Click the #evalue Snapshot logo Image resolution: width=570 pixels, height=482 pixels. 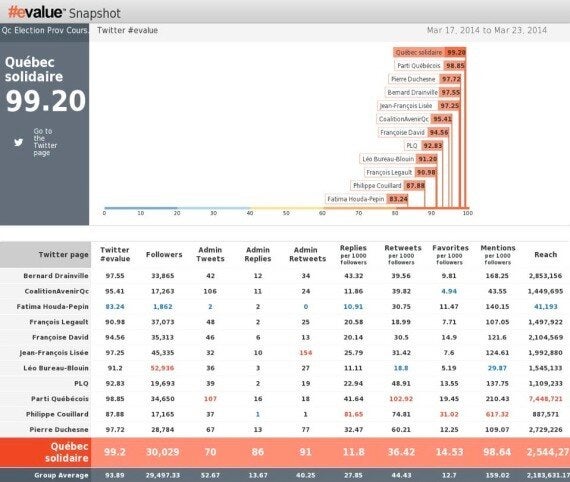pos(65,13)
